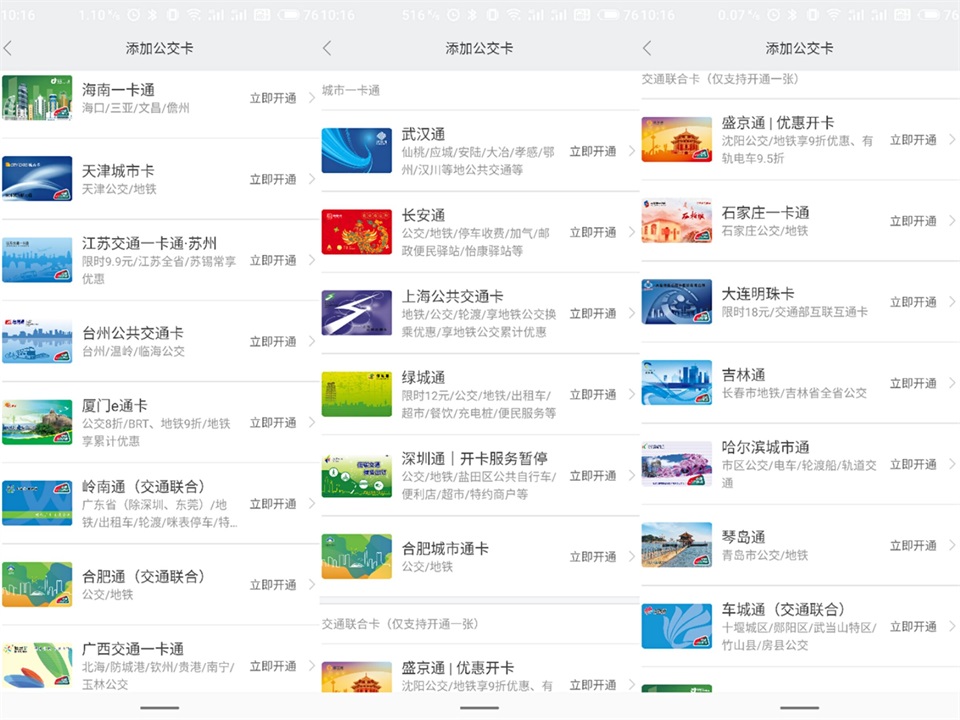This screenshot has width=960, height=720.
Task: Tap the title text 海南一卡通
Action: click(118, 90)
